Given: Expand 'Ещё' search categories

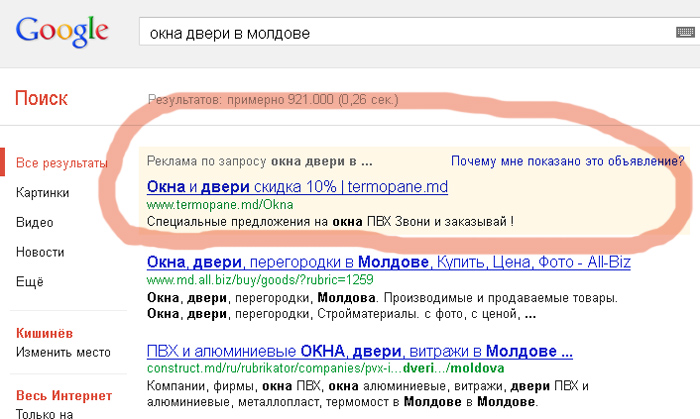Looking at the screenshot, I should click(29, 282).
